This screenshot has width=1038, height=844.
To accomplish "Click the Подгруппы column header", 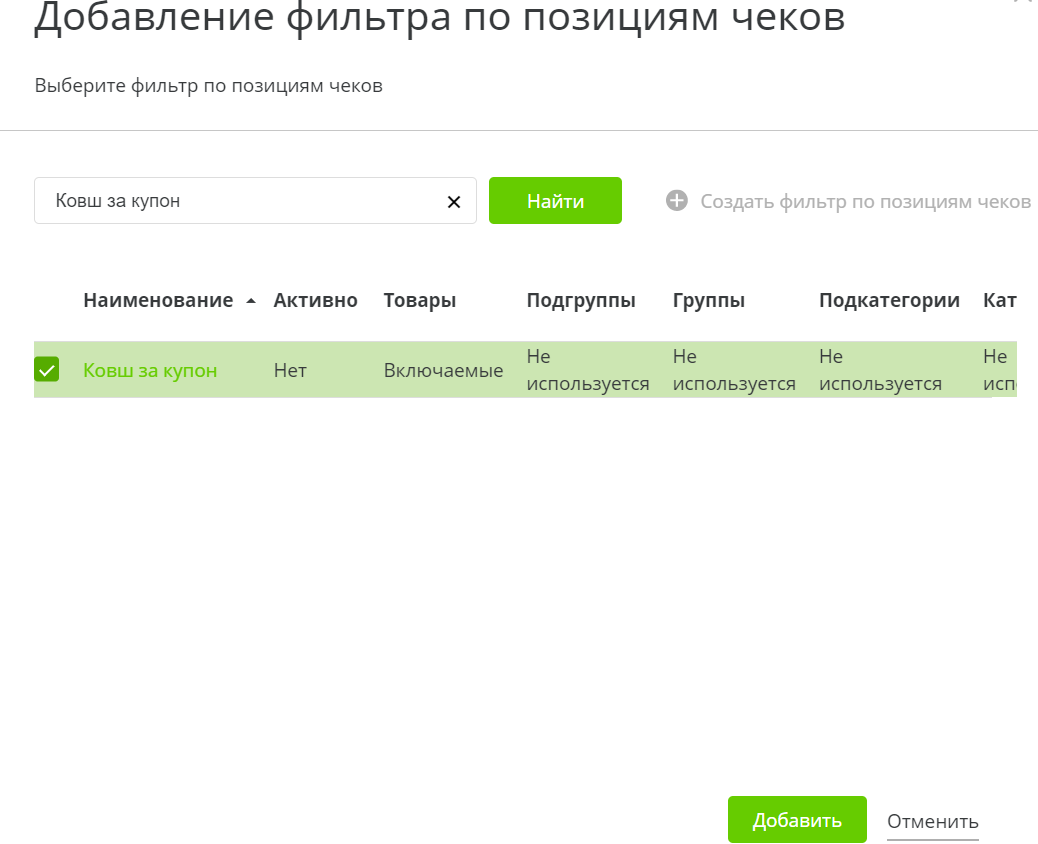I will coord(580,299).
